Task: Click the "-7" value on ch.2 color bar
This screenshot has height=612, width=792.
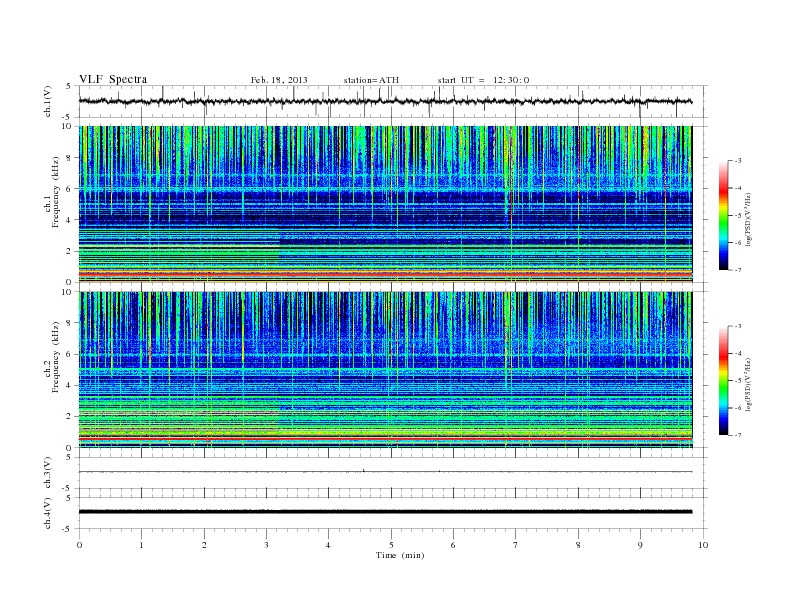Action: (738, 435)
